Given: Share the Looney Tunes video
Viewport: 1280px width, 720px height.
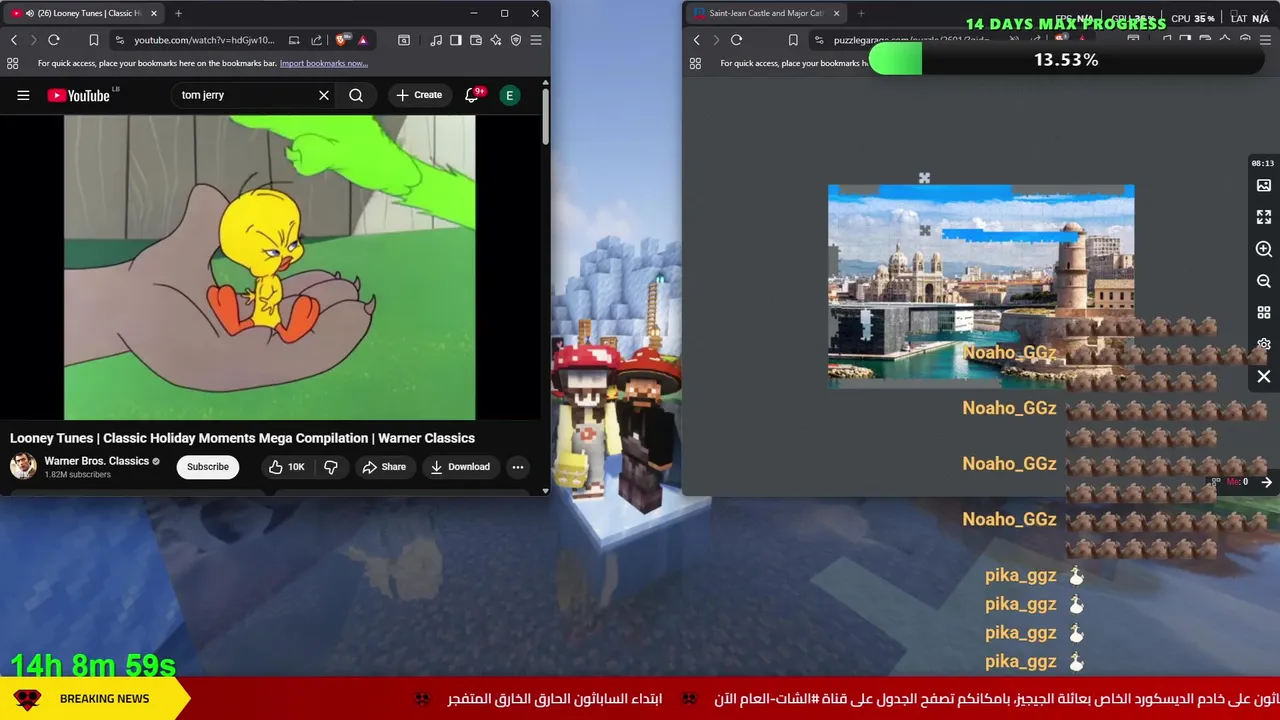Looking at the screenshot, I should click(x=384, y=467).
